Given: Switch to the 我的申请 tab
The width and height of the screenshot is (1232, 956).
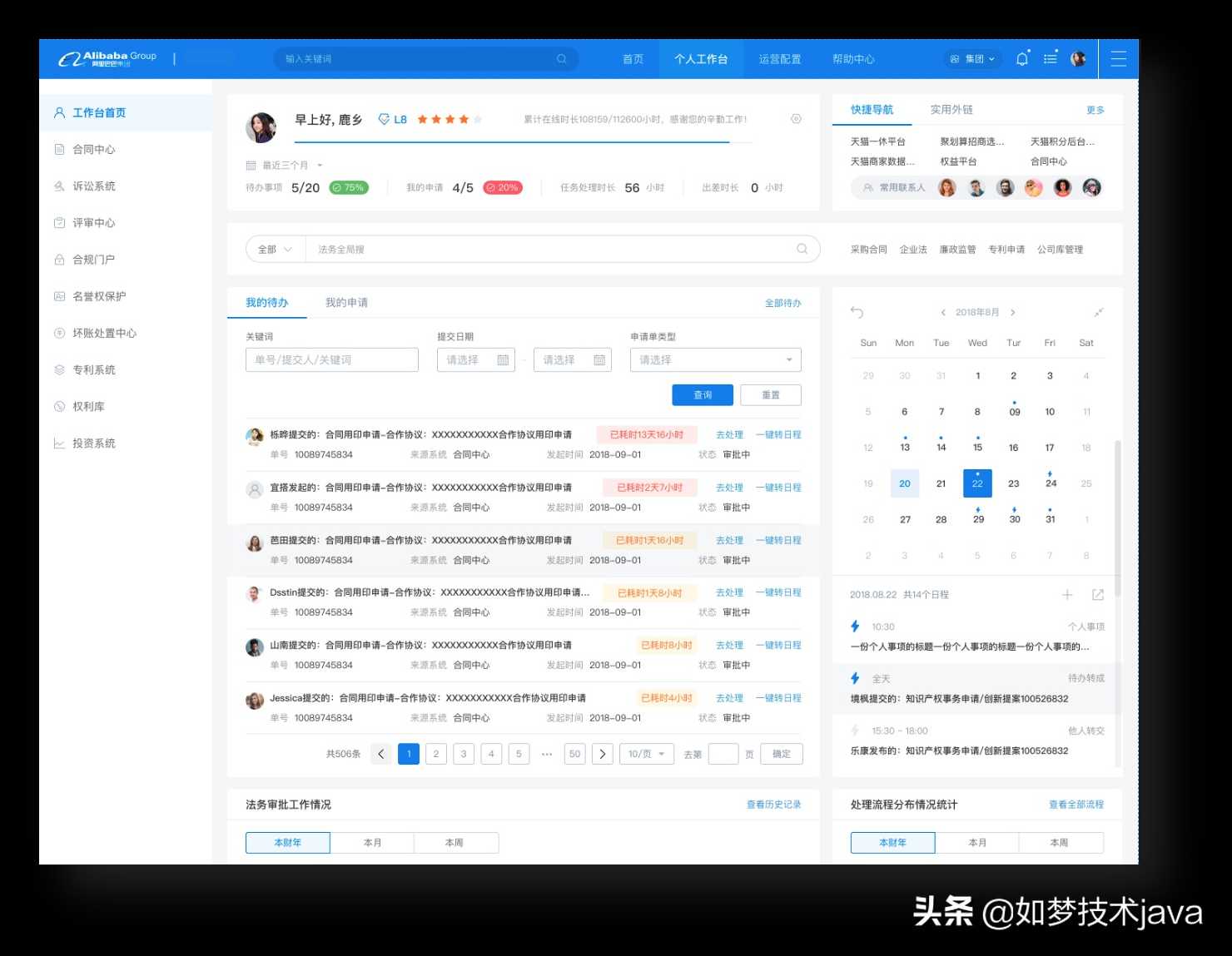Looking at the screenshot, I should coord(346,303).
